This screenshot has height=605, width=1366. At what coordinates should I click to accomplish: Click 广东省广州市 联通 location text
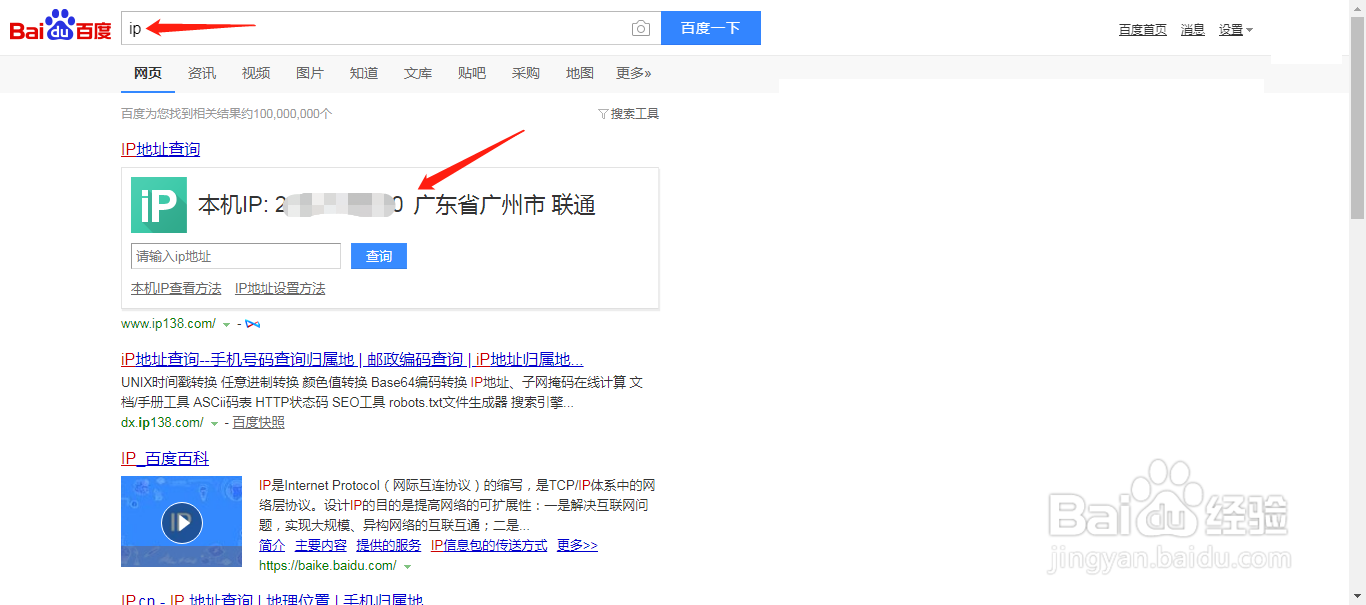point(504,206)
